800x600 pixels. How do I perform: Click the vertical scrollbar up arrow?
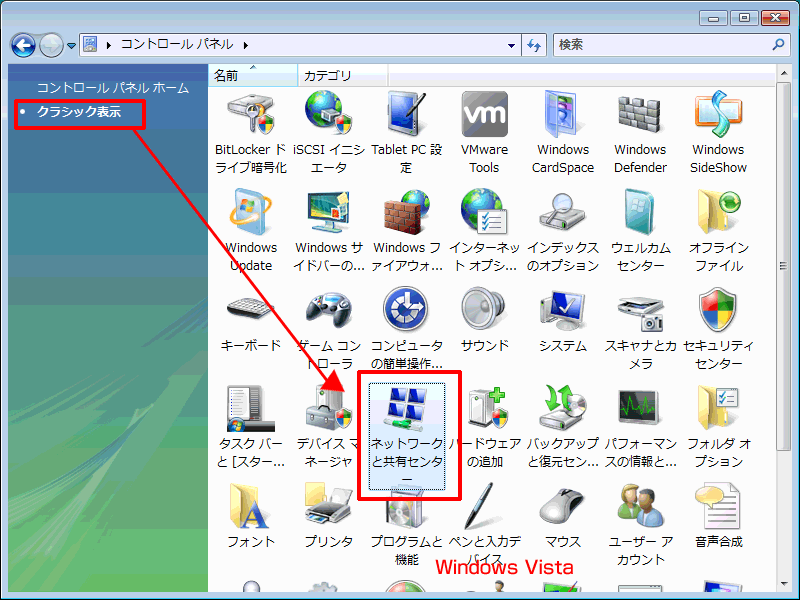[784, 74]
